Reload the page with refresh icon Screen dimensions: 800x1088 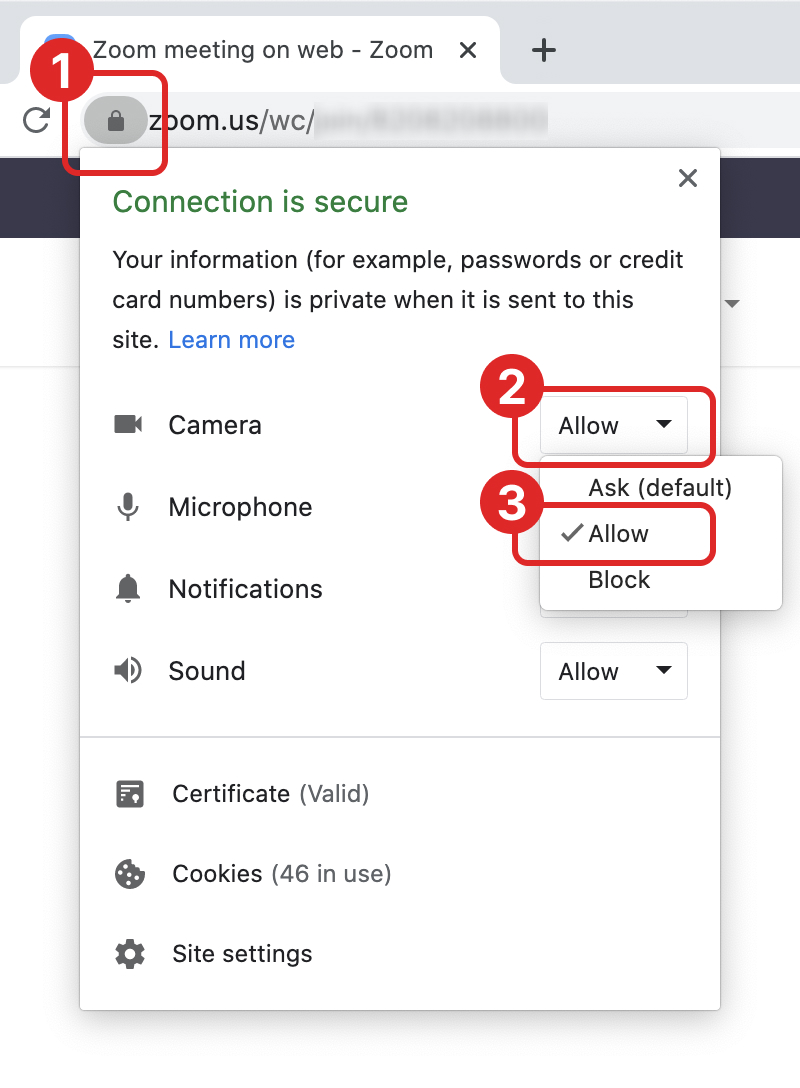click(37, 121)
